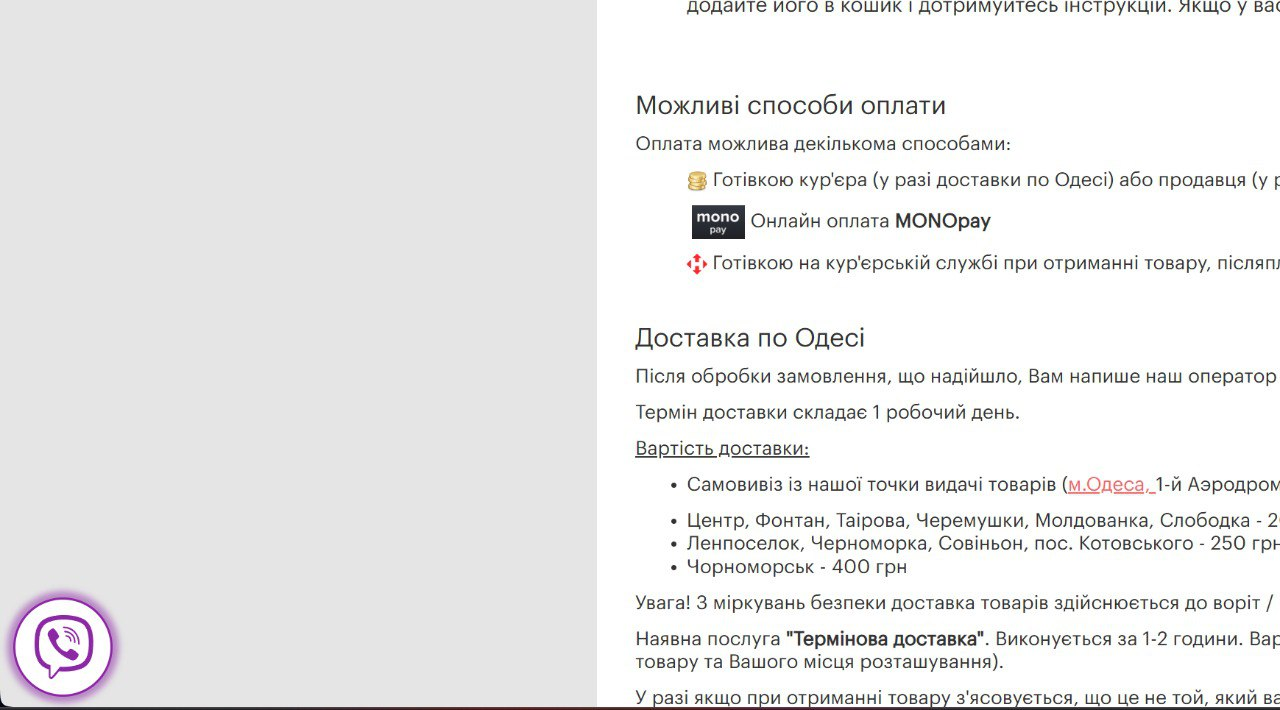
Task: Click the Після обробки замовлення paragraph
Action: pyautogui.click(x=950, y=377)
